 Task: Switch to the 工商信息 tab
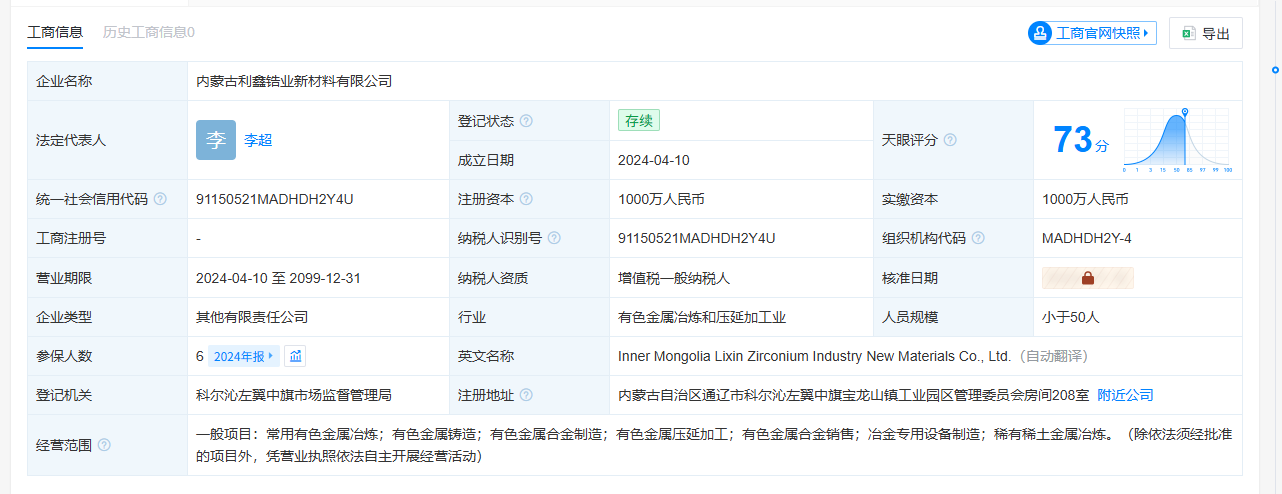pos(55,32)
